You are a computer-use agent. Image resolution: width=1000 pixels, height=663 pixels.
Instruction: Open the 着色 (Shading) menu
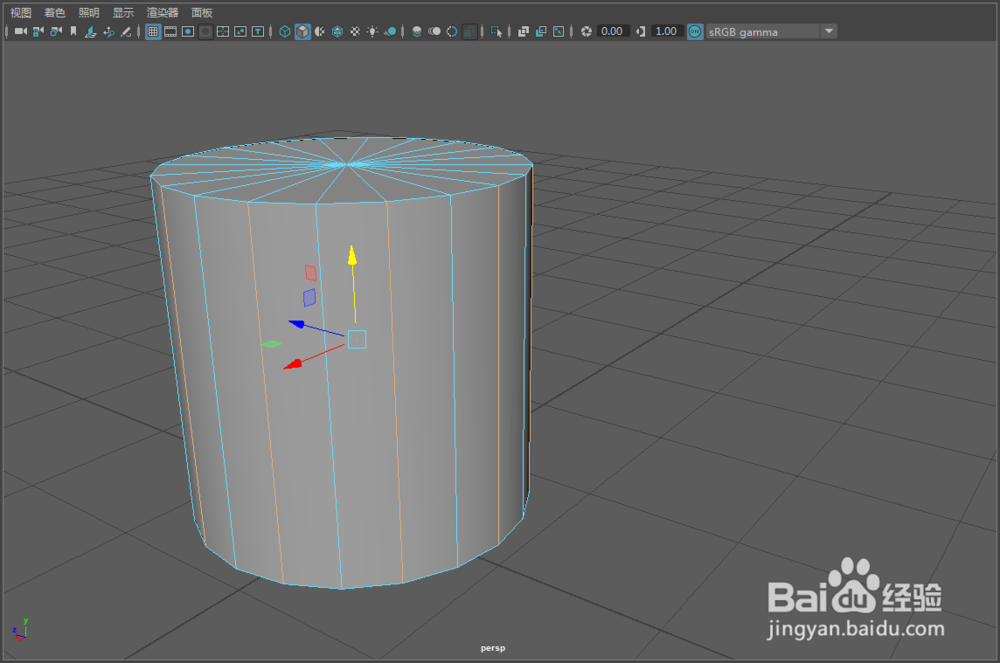point(55,13)
